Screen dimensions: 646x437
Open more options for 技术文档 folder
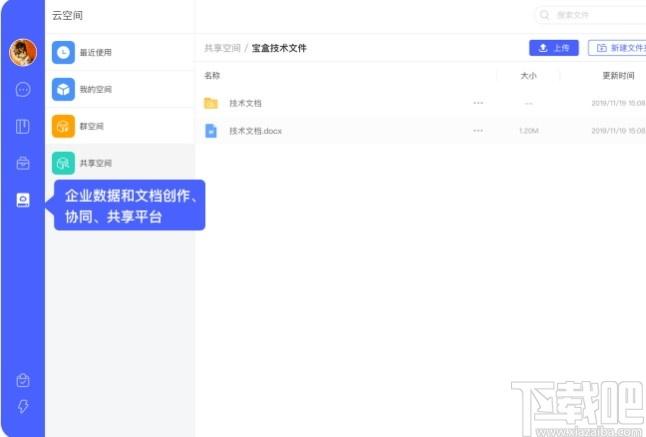click(478, 103)
